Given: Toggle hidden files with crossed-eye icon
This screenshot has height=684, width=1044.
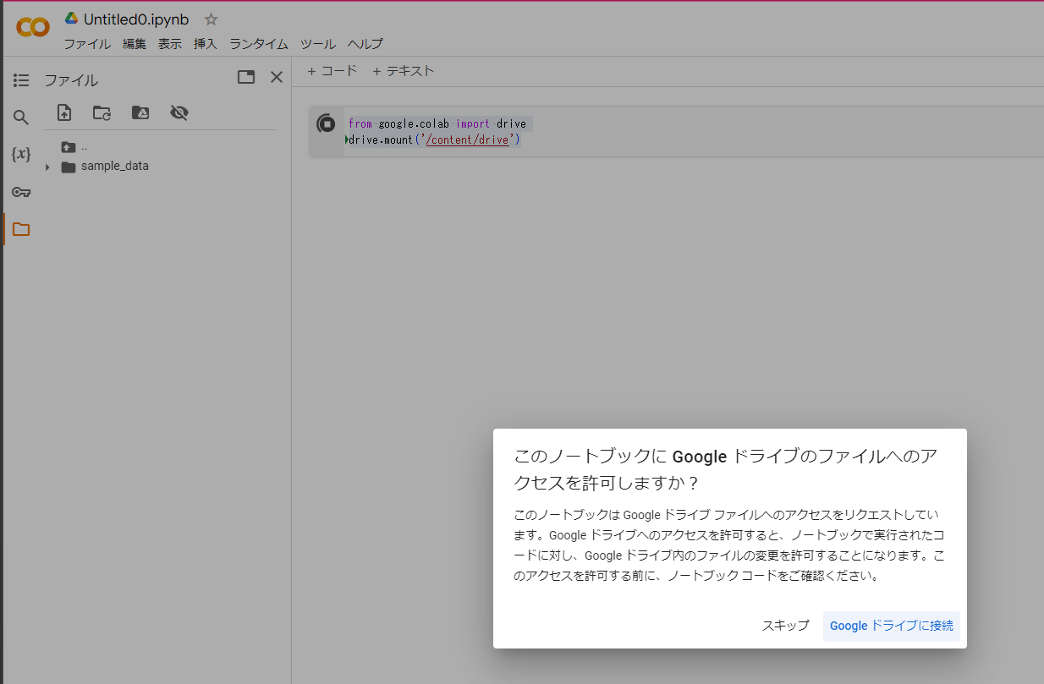Looking at the screenshot, I should click(179, 113).
